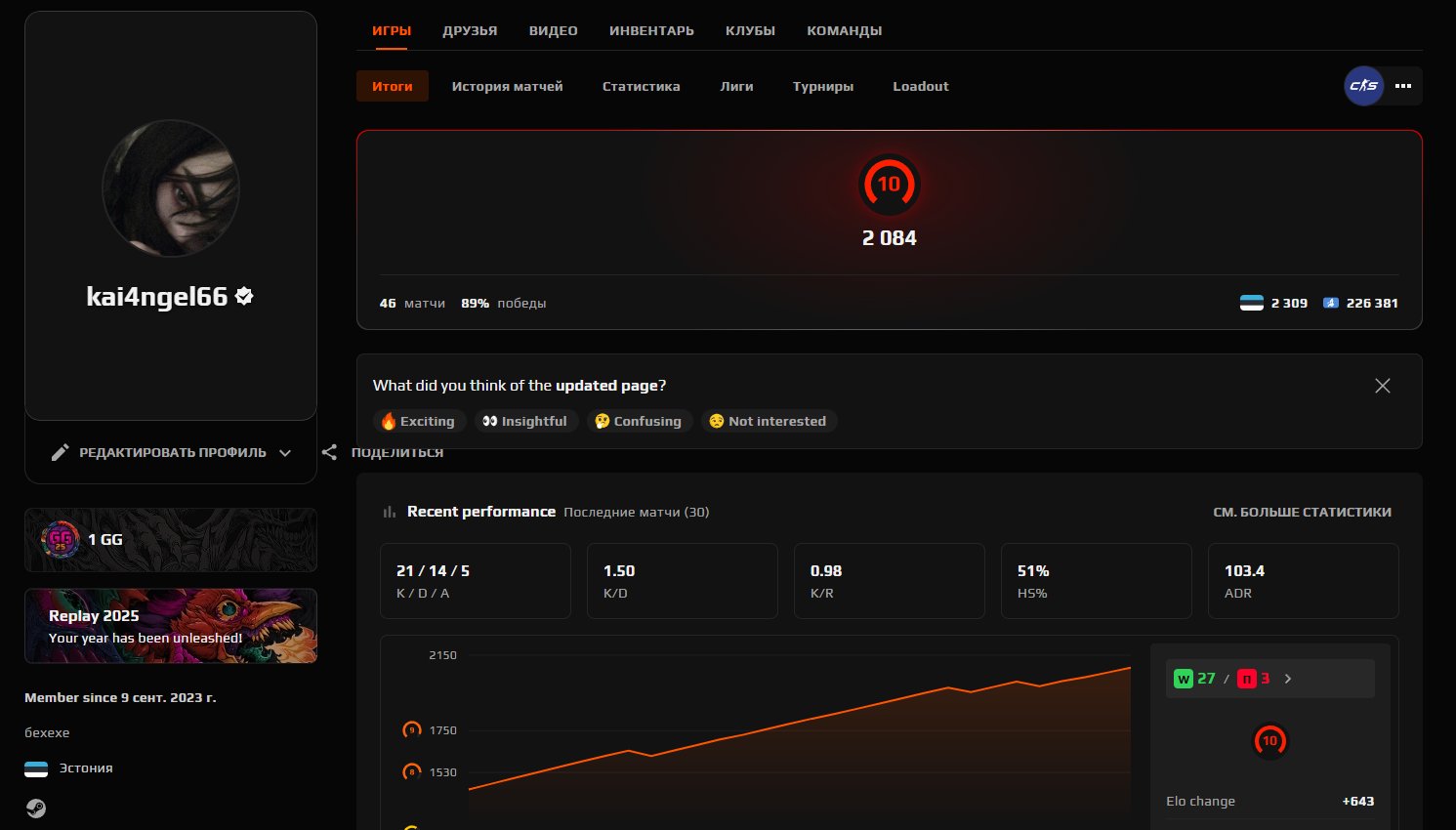The width and height of the screenshot is (1456, 830).
Task: Click the Estonia flag beside ranking 2 309
Action: tap(1250, 303)
